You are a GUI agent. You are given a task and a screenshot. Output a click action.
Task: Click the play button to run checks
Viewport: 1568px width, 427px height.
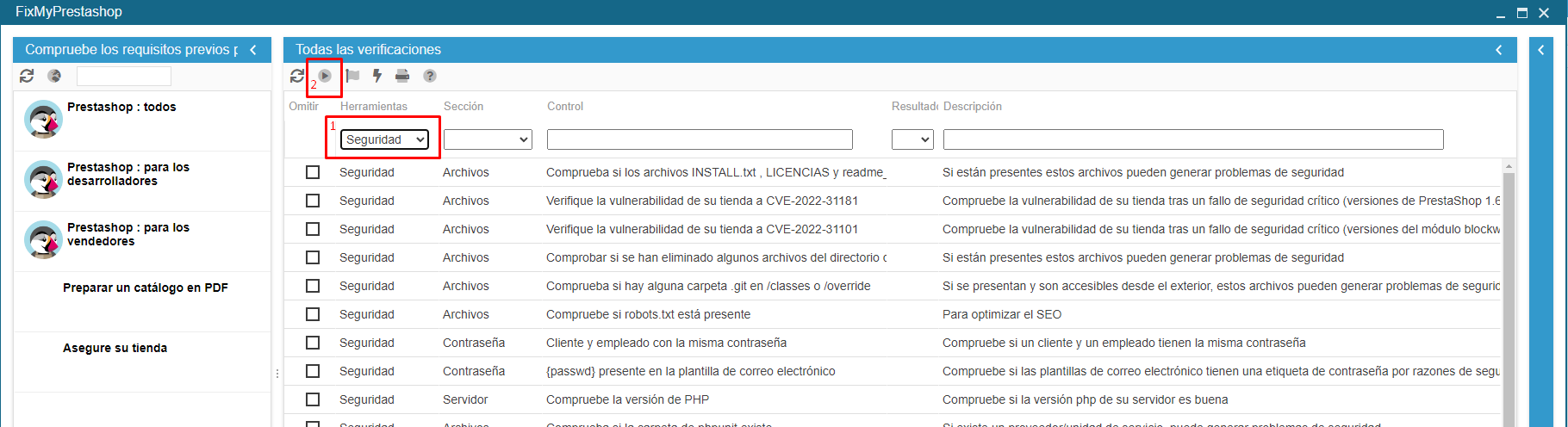pos(325,76)
